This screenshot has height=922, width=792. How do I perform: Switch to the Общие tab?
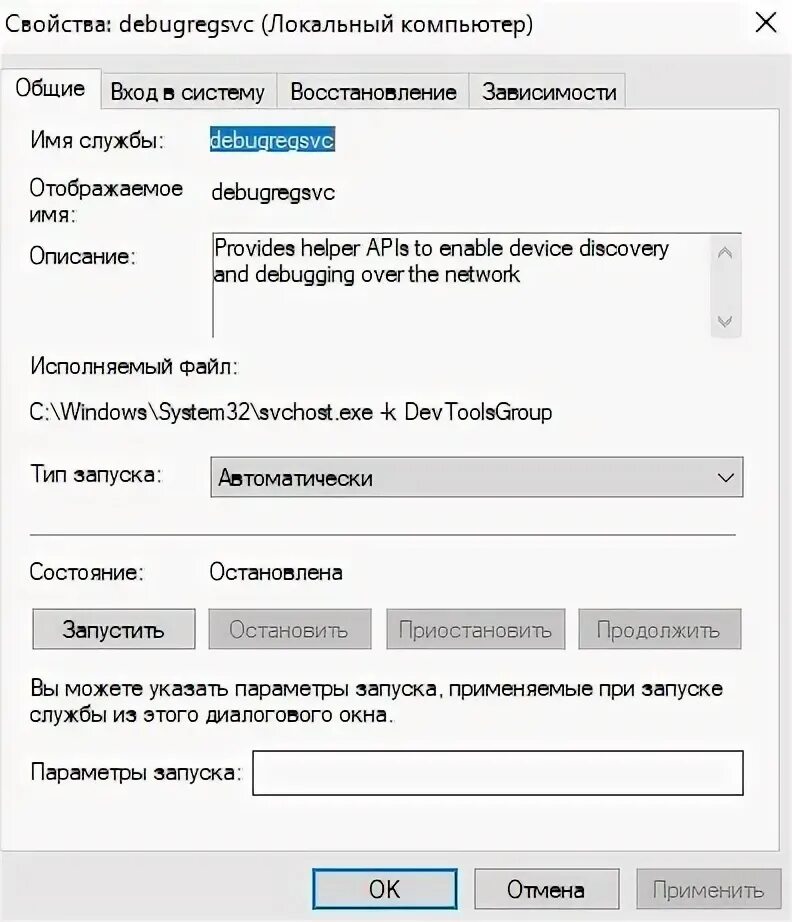(51, 89)
